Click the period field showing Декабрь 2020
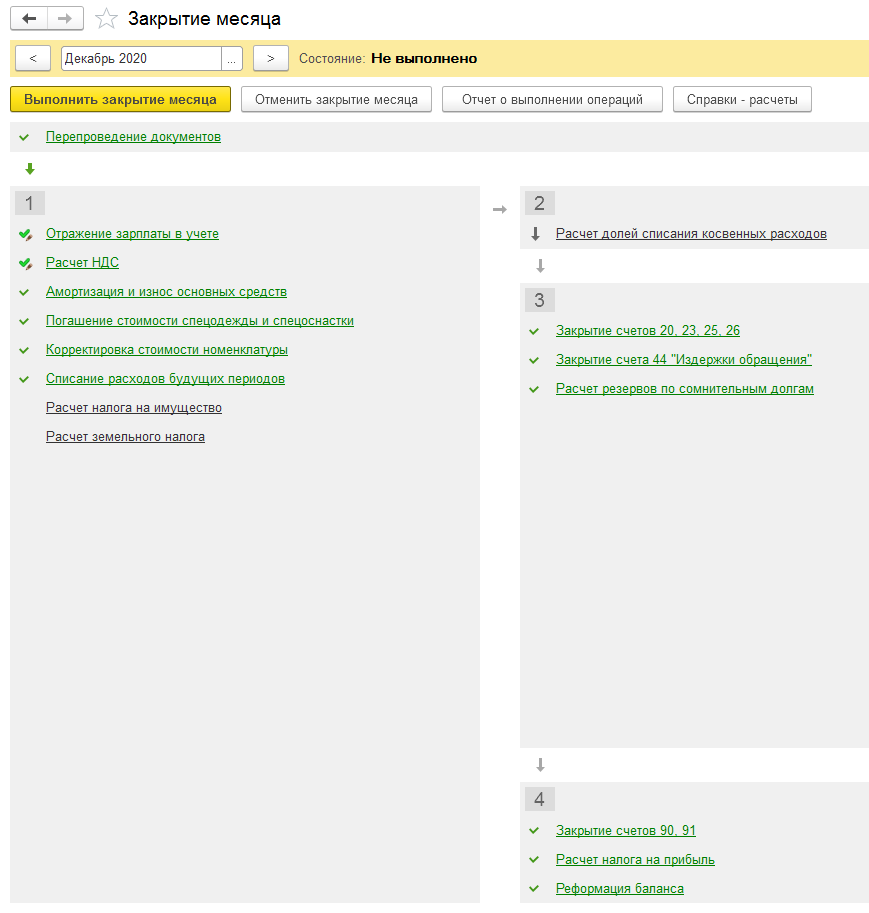This screenshot has height=913, width=869. (140, 59)
